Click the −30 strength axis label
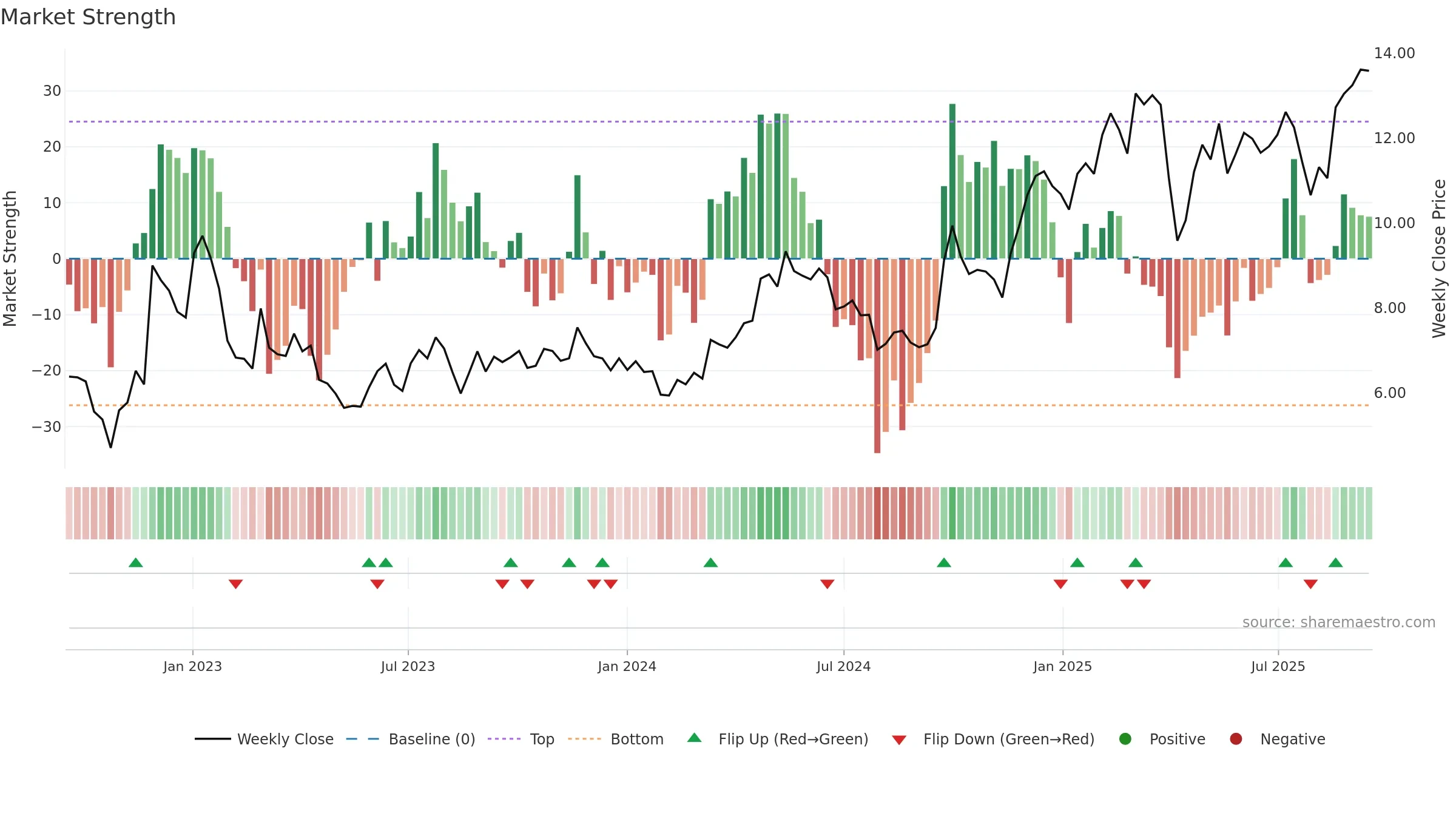This screenshot has height=819, width=1456. point(47,426)
